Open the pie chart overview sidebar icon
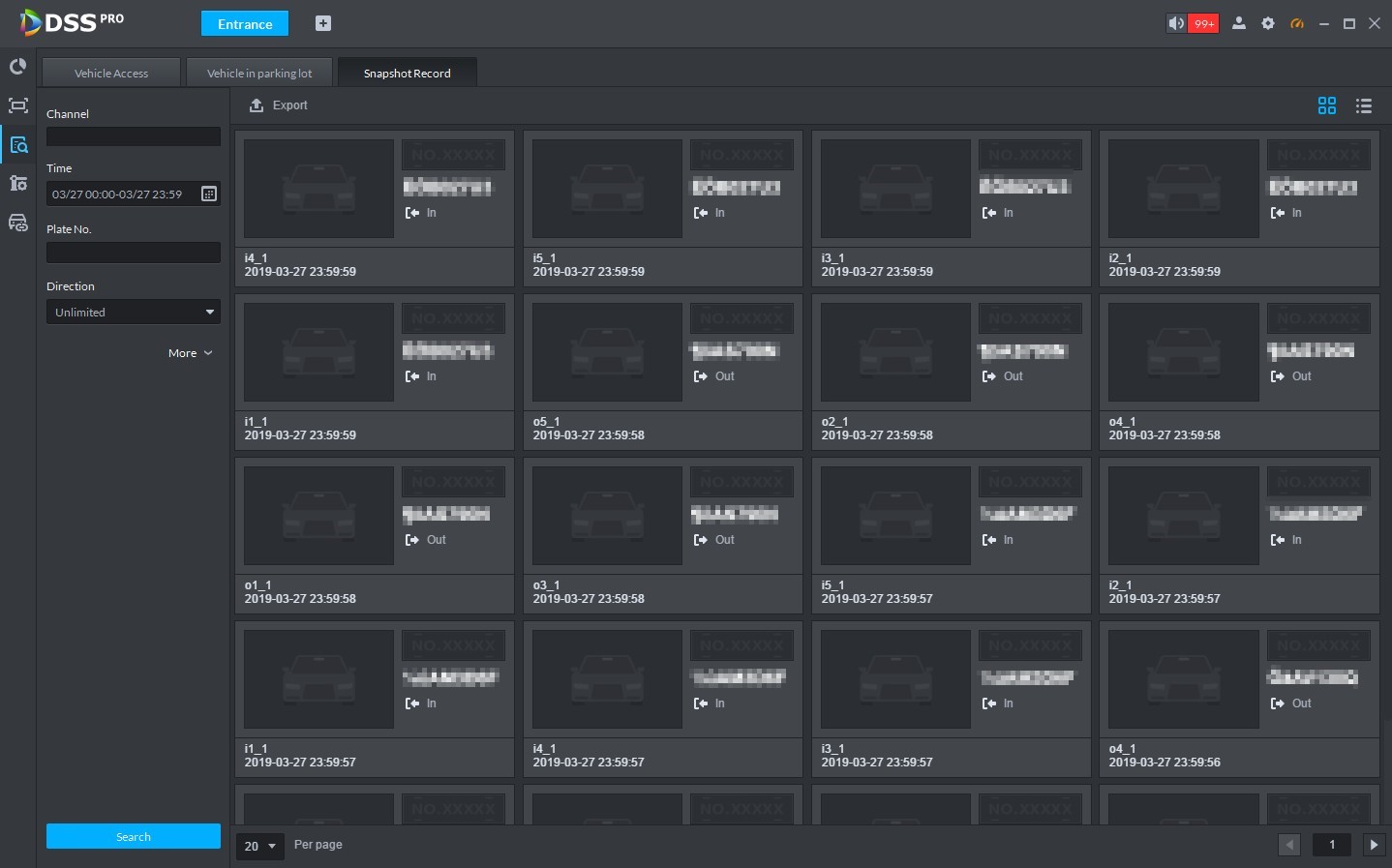The width and height of the screenshot is (1392, 868). [17, 67]
